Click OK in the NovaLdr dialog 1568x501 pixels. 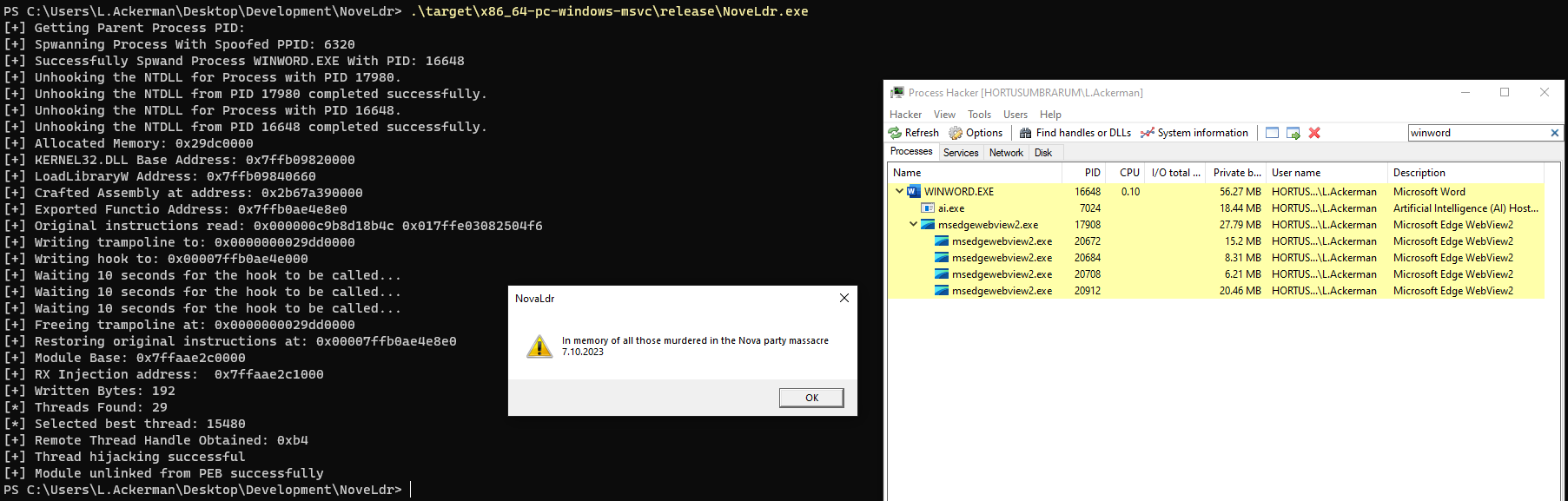click(x=811, y=398)
